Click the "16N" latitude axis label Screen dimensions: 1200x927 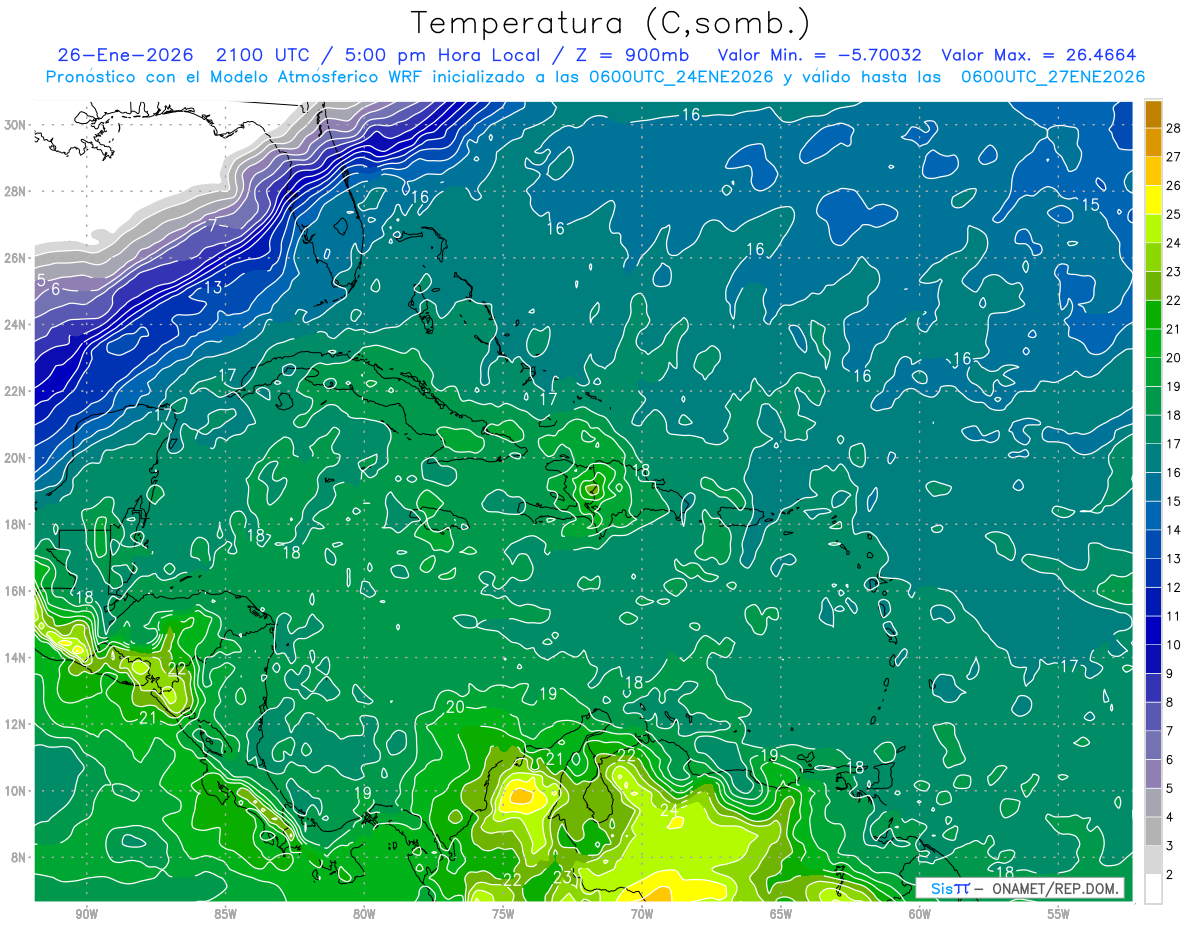pyautogui.click(x=16, y=591)
